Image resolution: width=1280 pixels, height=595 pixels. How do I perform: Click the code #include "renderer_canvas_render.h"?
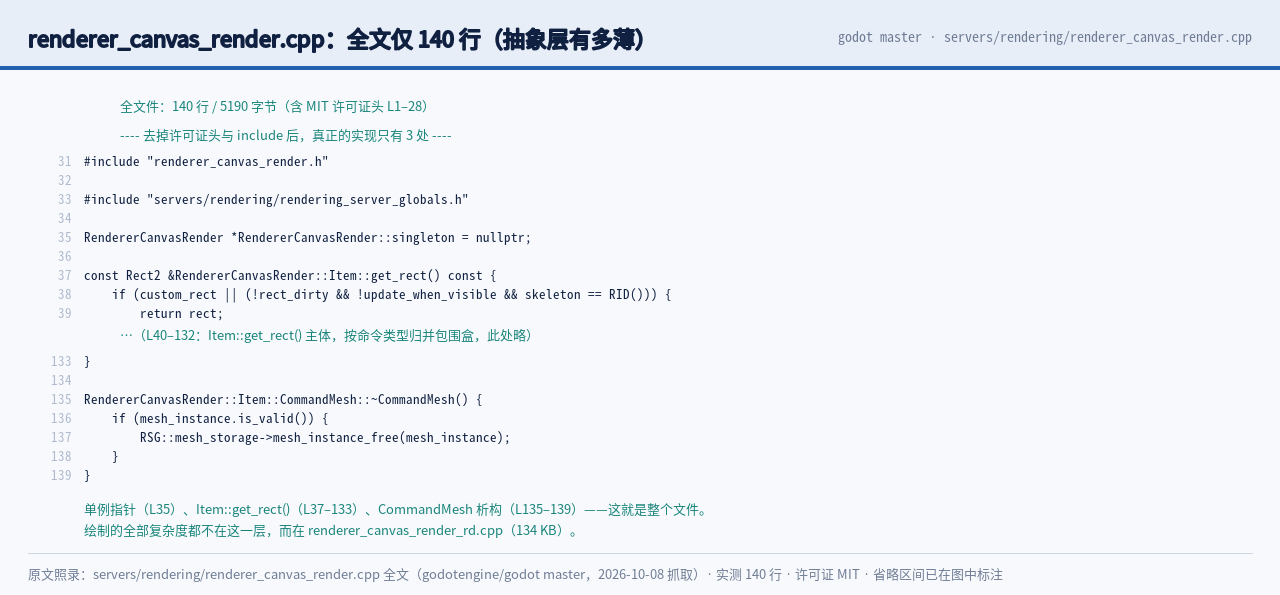click(206, 162)
